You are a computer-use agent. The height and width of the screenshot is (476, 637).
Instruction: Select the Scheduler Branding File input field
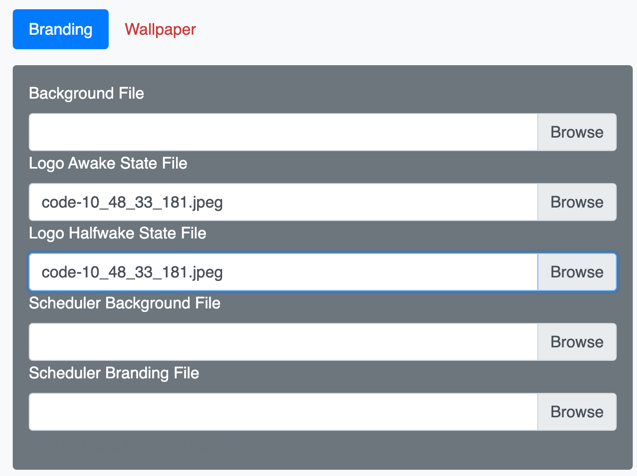click(283, 412)
